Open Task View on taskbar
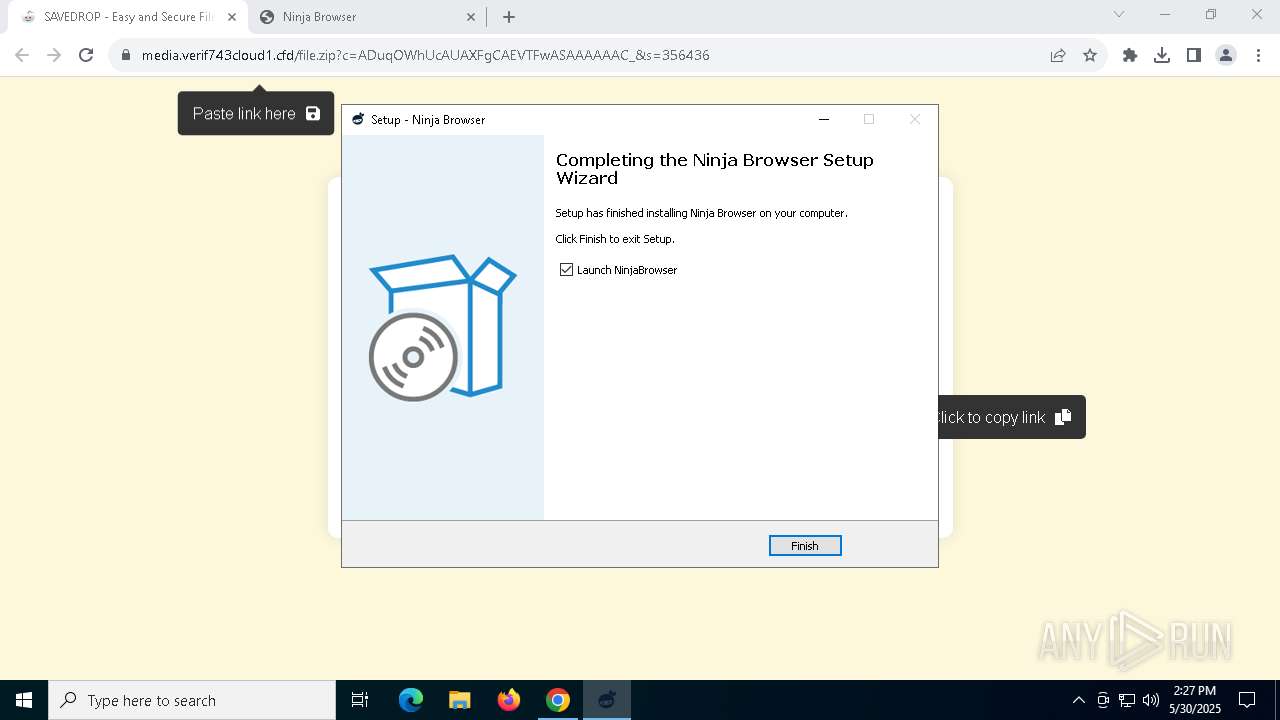 360,700
